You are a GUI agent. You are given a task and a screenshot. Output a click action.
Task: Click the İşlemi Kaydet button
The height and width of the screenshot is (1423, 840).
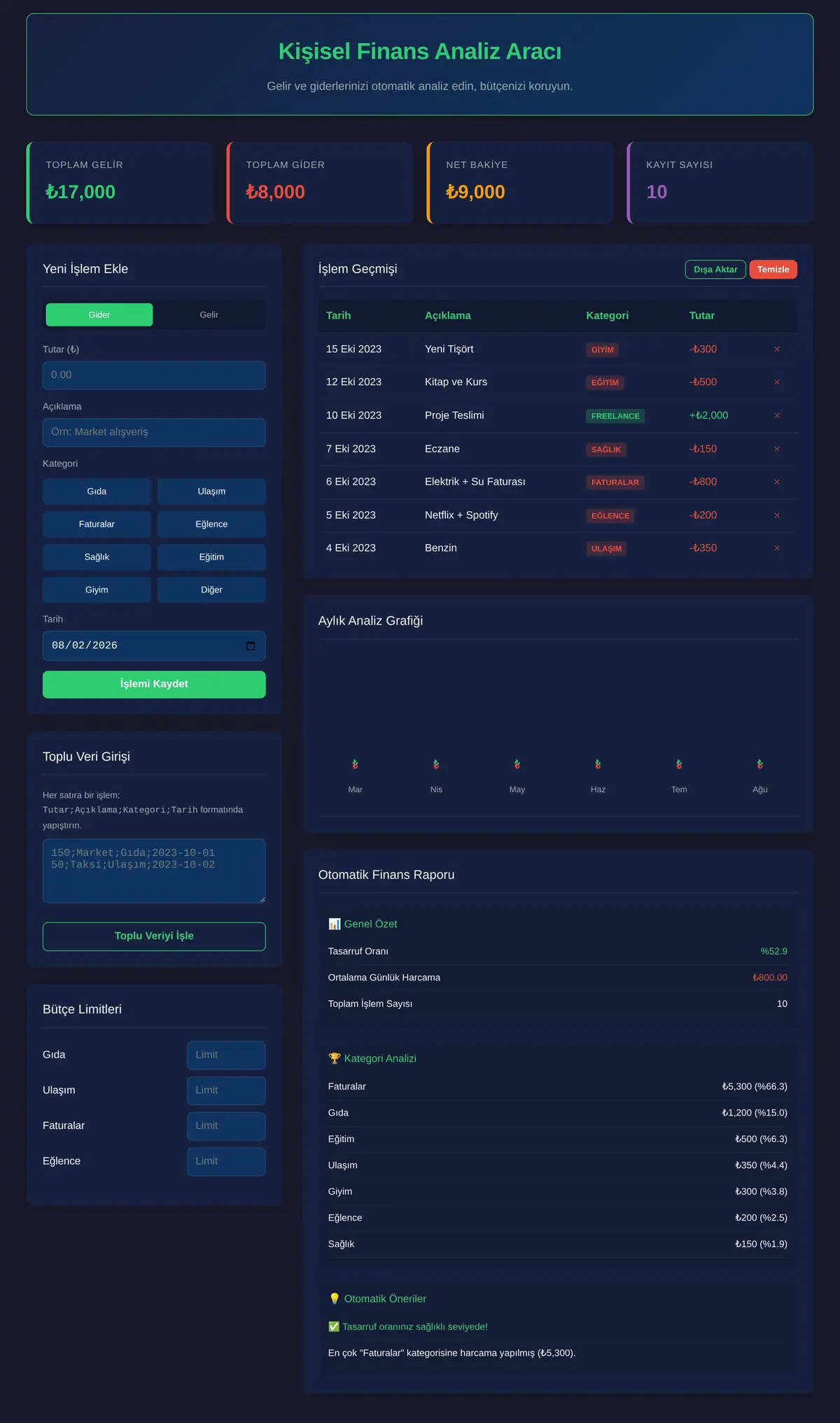pos(154,684)
